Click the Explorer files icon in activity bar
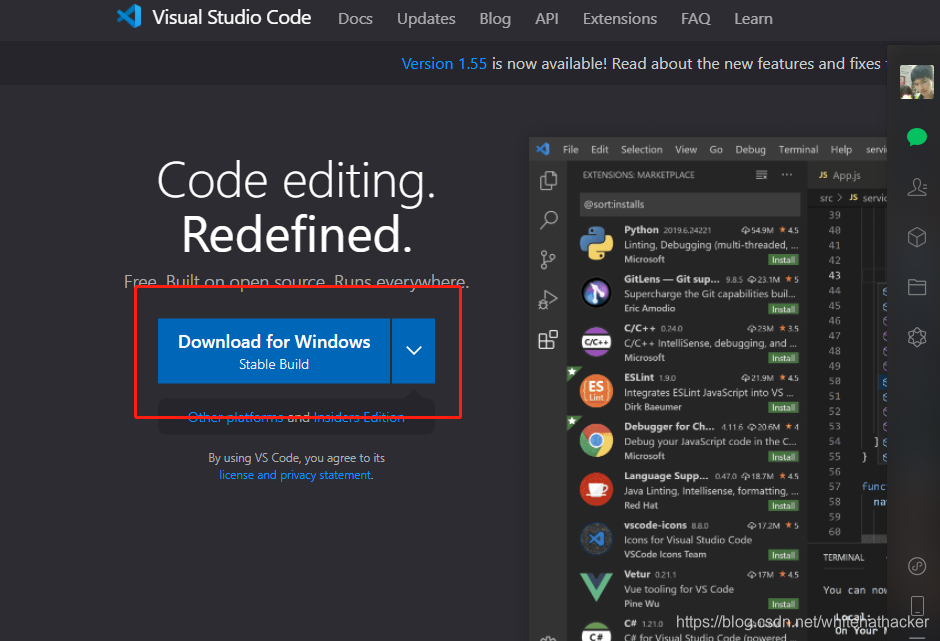The width and height of the screenshot is (940, 641). (548, 180)
